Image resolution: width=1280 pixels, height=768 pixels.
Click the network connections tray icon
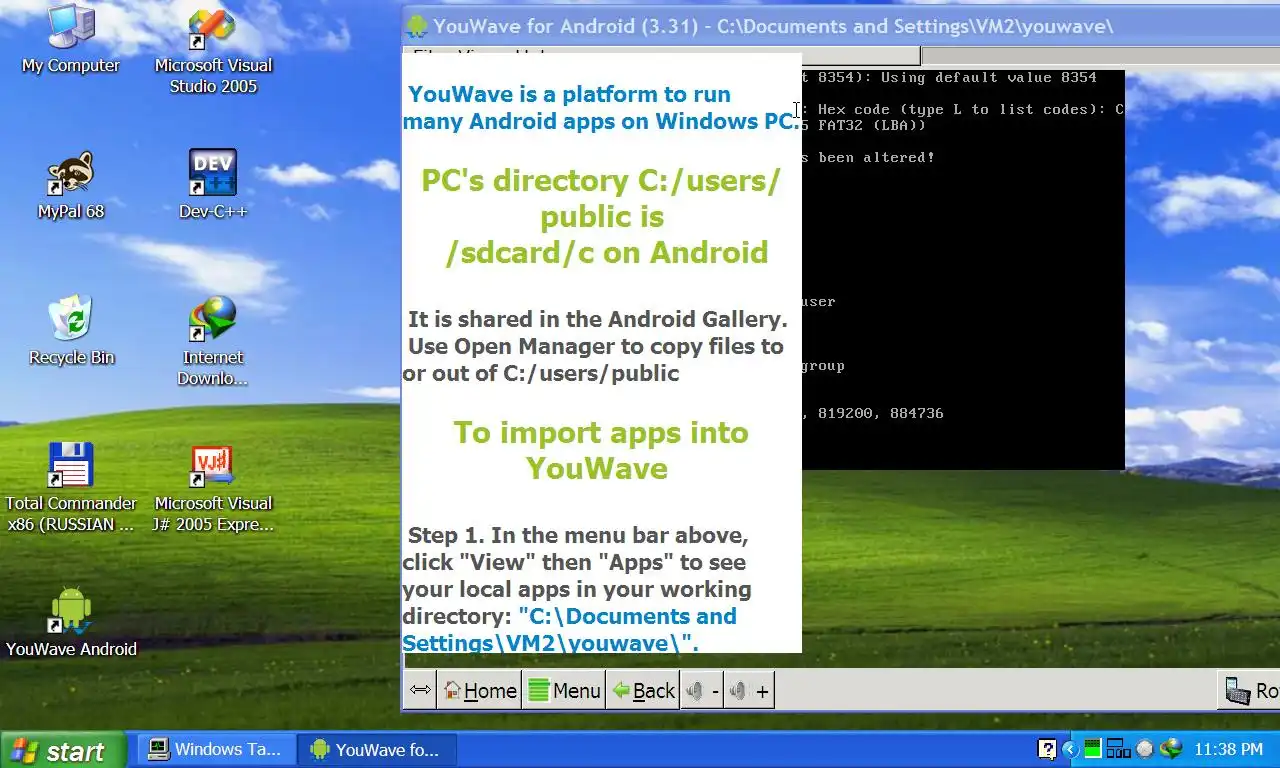click(x=1118, y=749)
